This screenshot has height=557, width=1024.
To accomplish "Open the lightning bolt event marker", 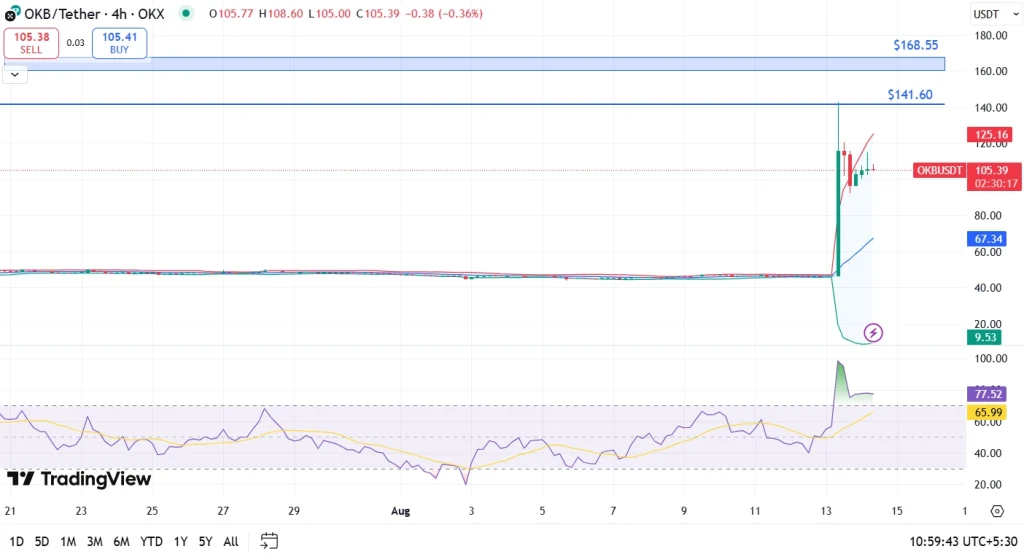I will (873, 333).
